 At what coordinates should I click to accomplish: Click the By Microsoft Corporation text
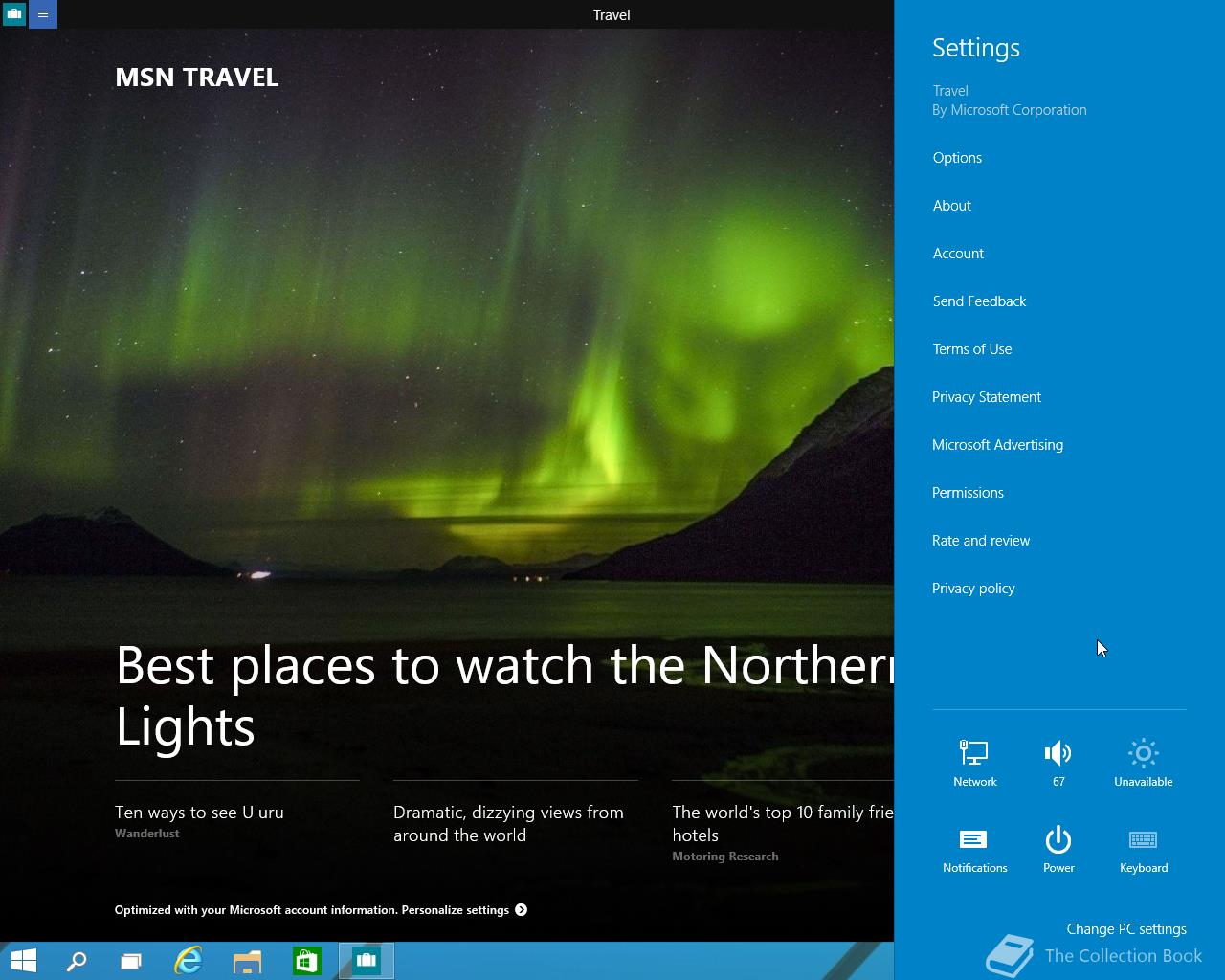click(1010, 110)
